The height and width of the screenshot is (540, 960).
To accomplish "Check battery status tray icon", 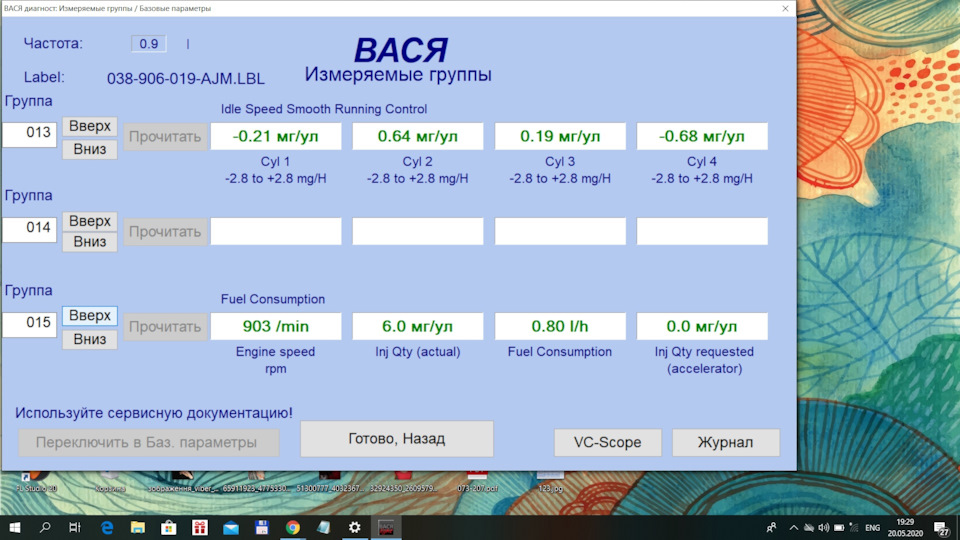I will [839, 527].
